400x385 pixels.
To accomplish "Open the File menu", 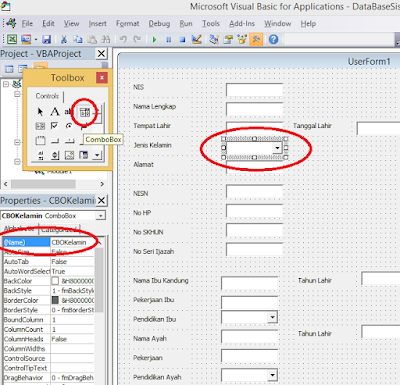I will pos(27,24).
